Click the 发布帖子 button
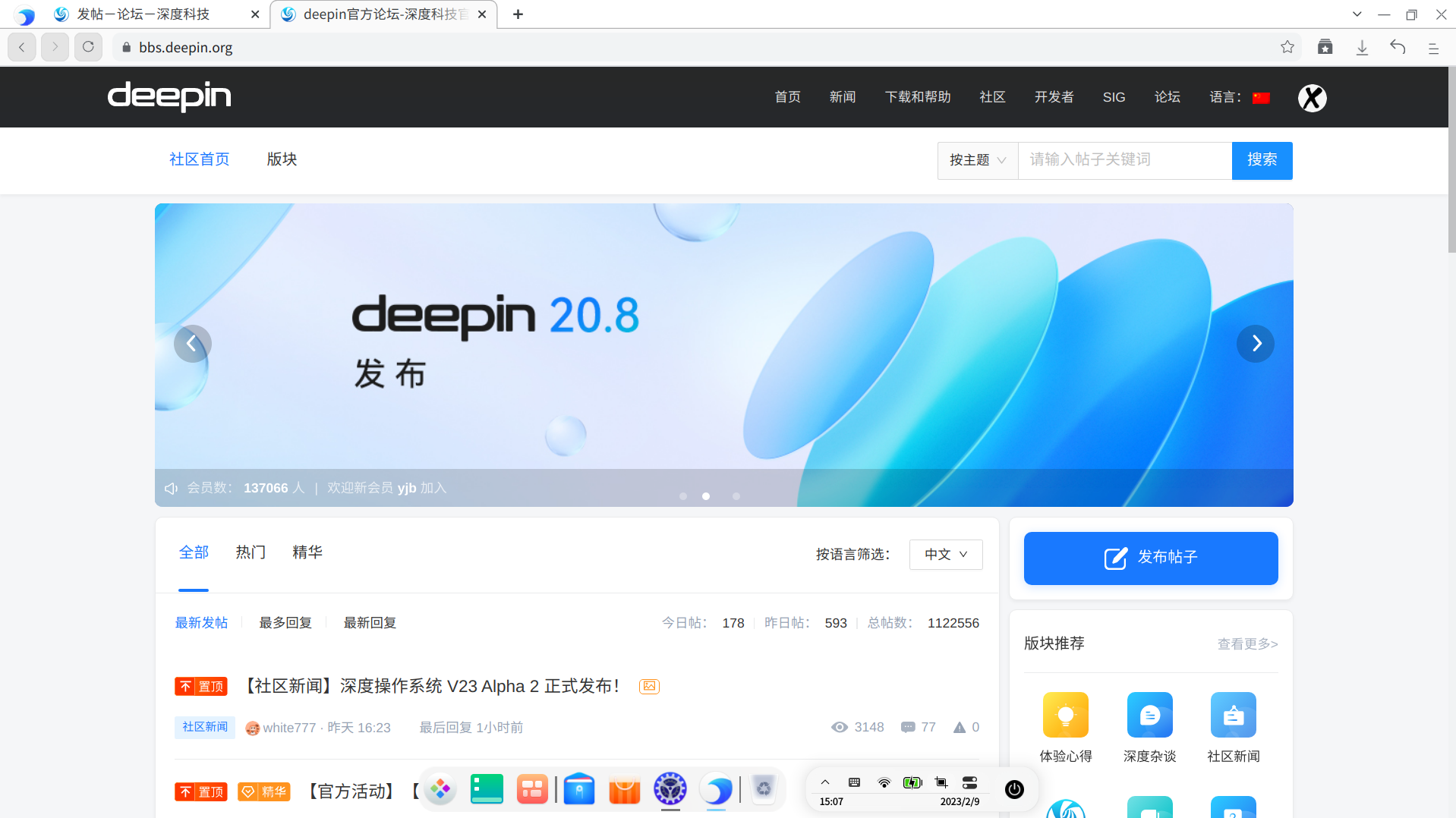Screen dimensions: 1456x818 tap(1151, 558)
